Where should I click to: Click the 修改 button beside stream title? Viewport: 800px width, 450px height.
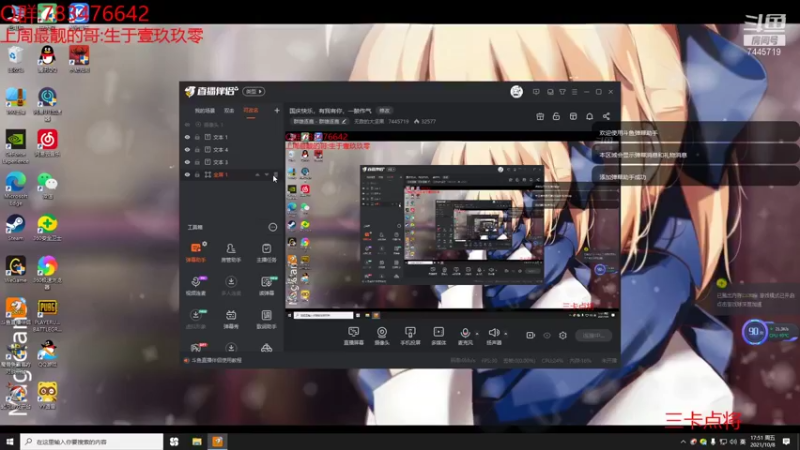click(384, 111)
